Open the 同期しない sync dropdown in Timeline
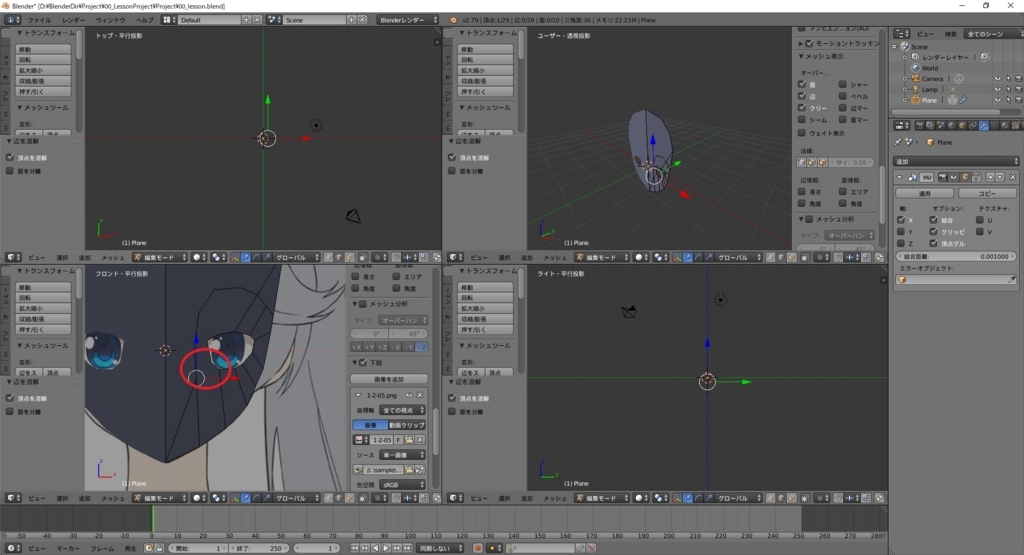 tap(441, 548)
